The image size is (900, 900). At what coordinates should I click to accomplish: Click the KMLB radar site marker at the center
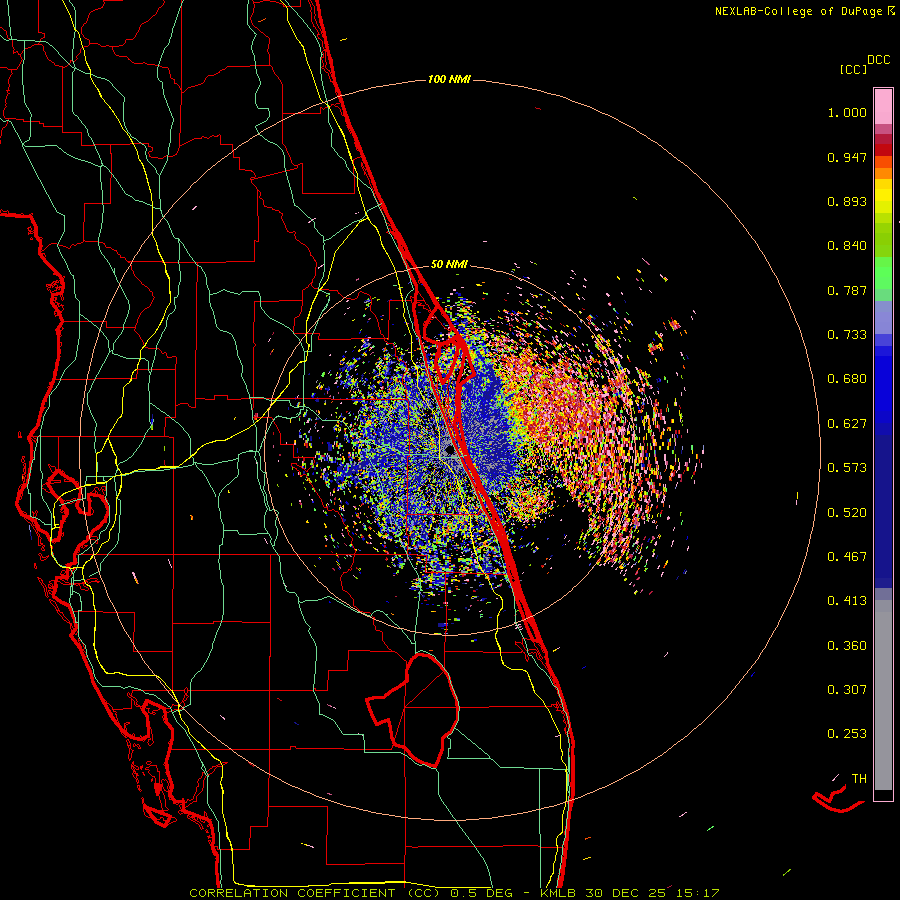(x=450, y=452)
